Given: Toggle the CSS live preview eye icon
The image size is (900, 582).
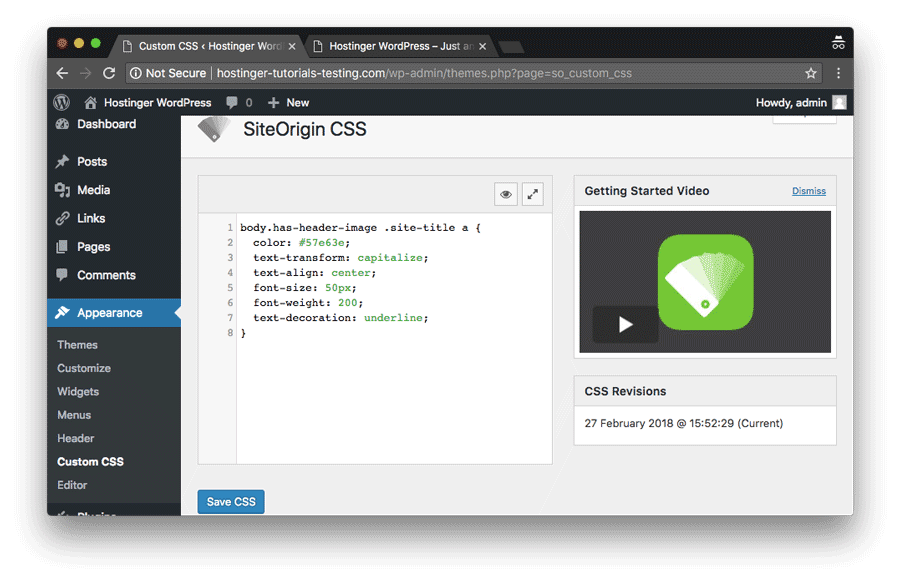Looking at the screenshot, I should point(505,194).
